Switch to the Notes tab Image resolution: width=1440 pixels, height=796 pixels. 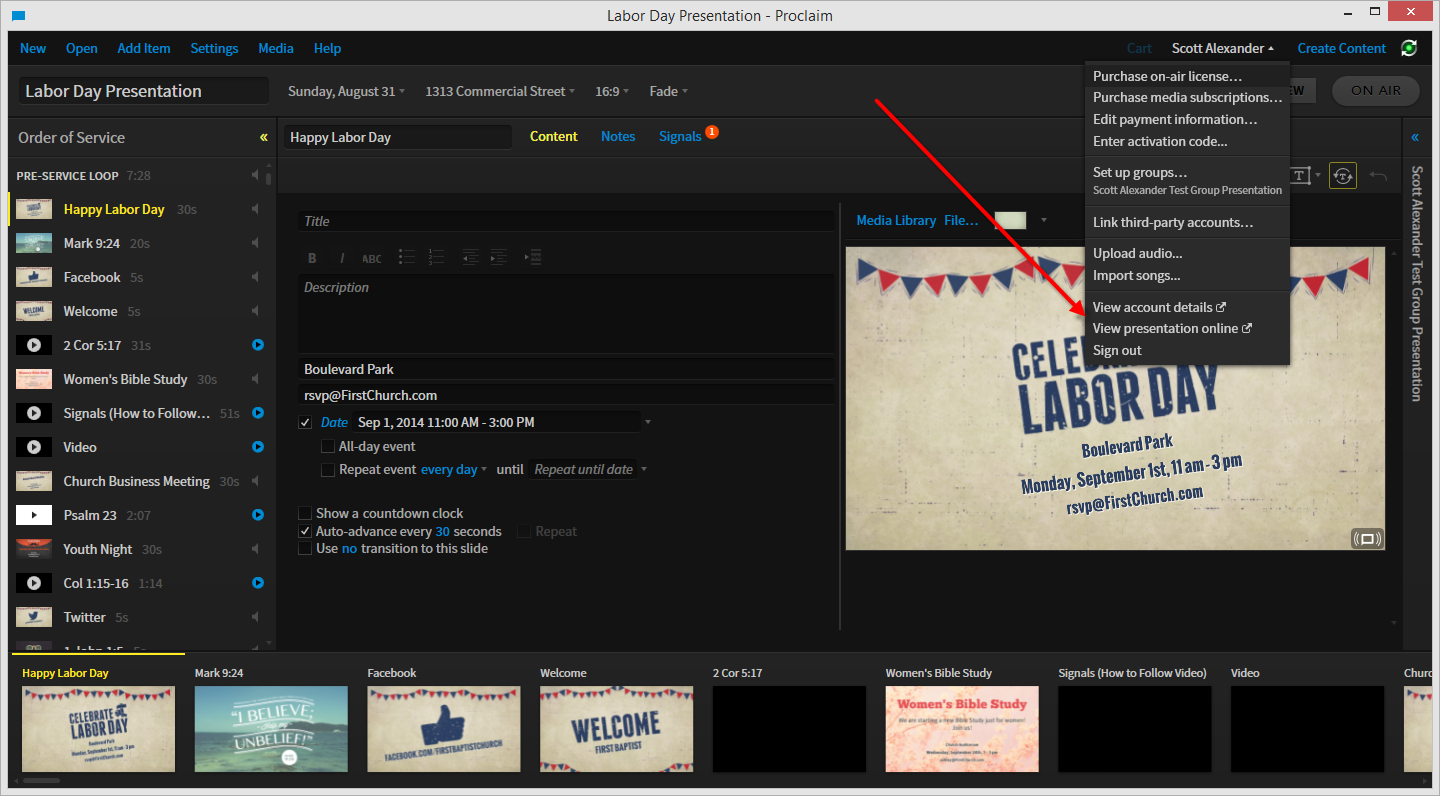[618, 136]
